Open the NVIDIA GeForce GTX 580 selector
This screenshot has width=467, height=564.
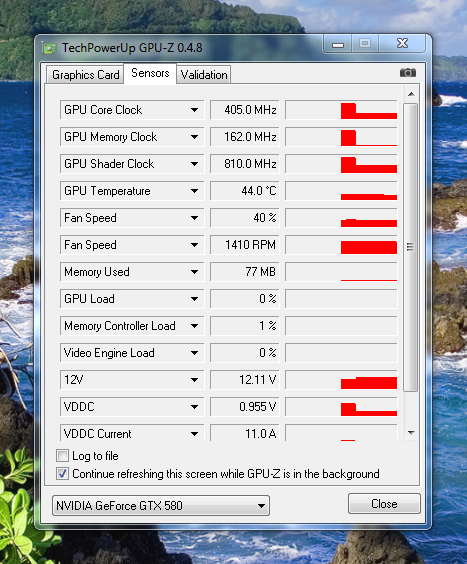161,505
